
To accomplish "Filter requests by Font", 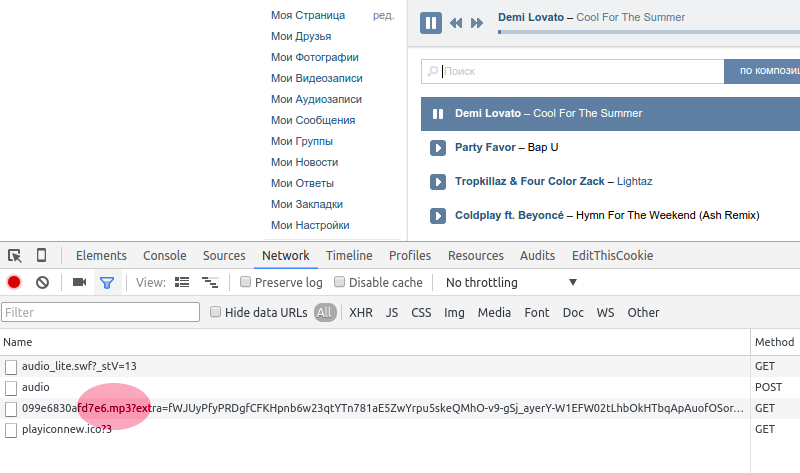I will (537, 313).
